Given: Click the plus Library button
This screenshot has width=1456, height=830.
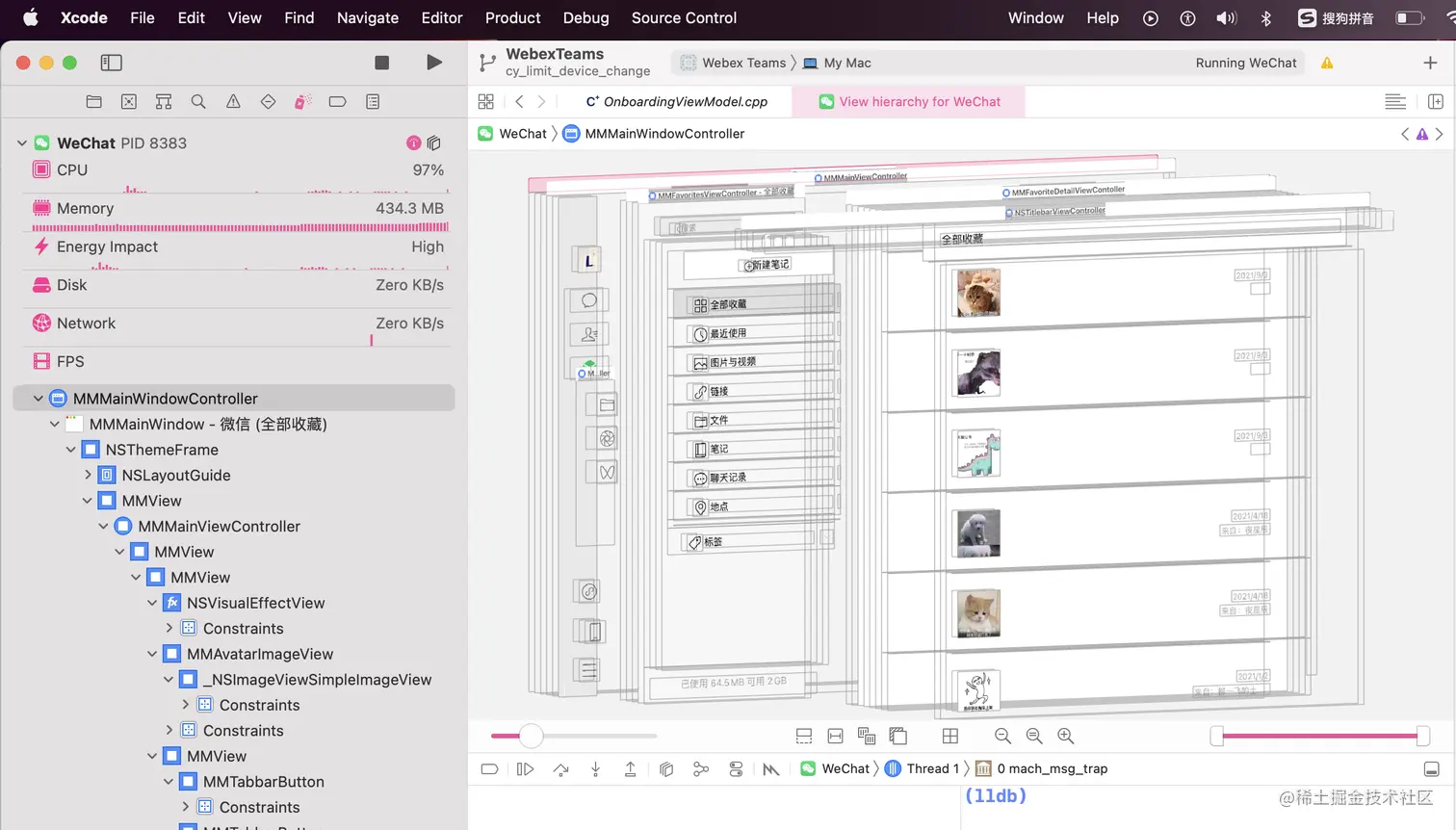Looking at the screenshot, I should pos(1430,63).
